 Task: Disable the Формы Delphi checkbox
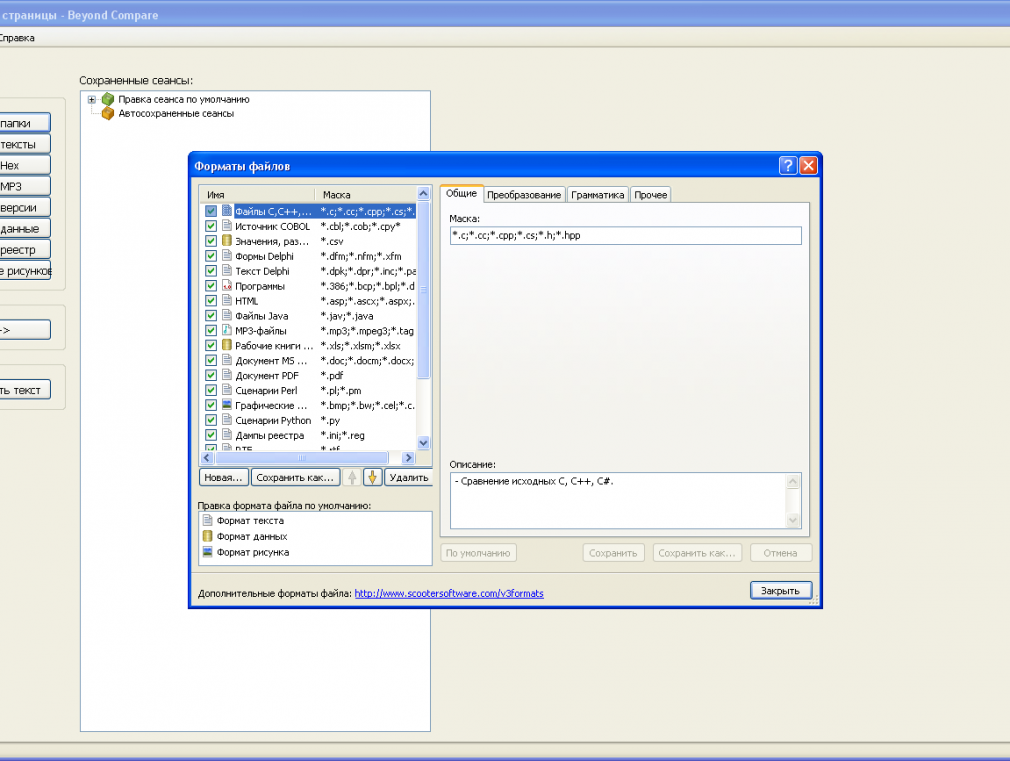(x=211, y=255)
